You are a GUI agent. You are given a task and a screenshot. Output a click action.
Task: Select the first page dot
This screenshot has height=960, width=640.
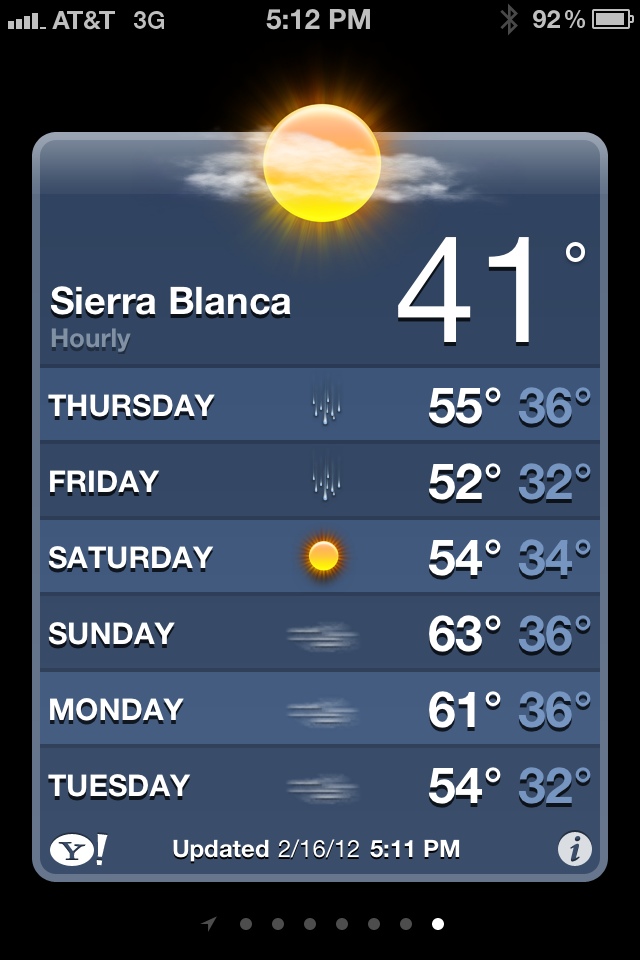tap(246, 924)
